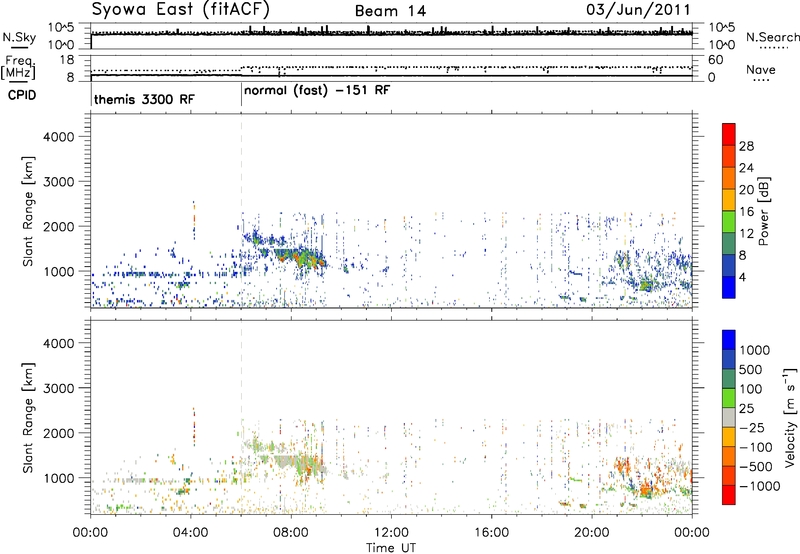Image resolution: width=800 pixels, height=554 pixels.
Task: Click the '04:00' time axis tick
Action: click(x=191, y=533)
